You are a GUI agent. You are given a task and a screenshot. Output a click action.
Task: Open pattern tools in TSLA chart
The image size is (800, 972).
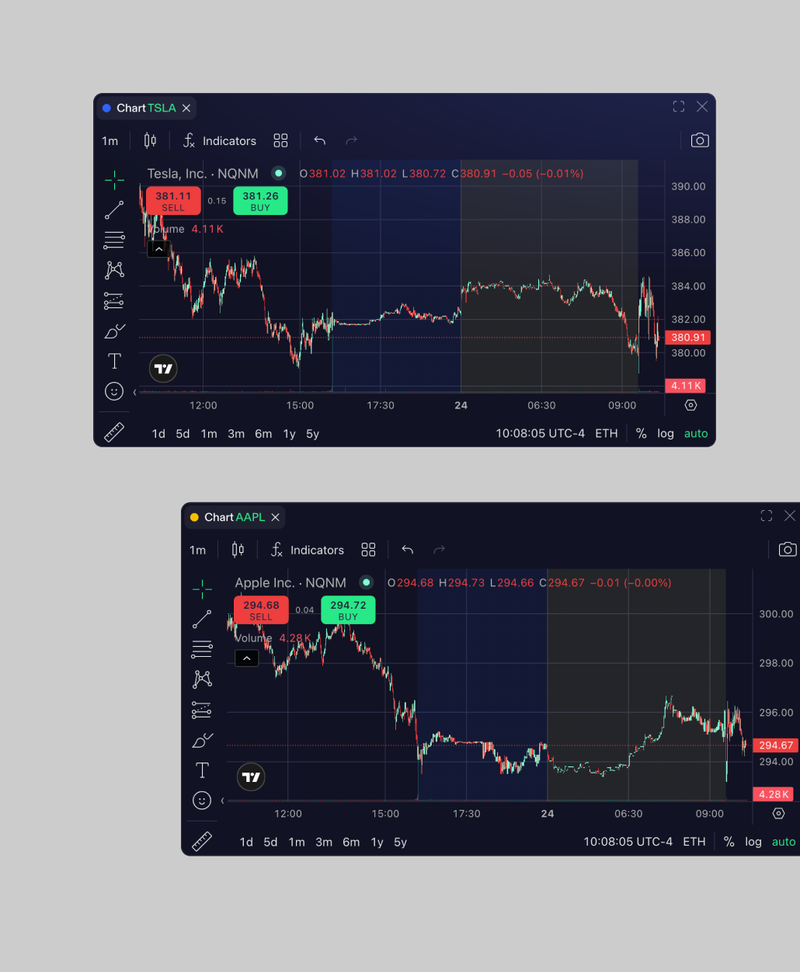[114, 270]
